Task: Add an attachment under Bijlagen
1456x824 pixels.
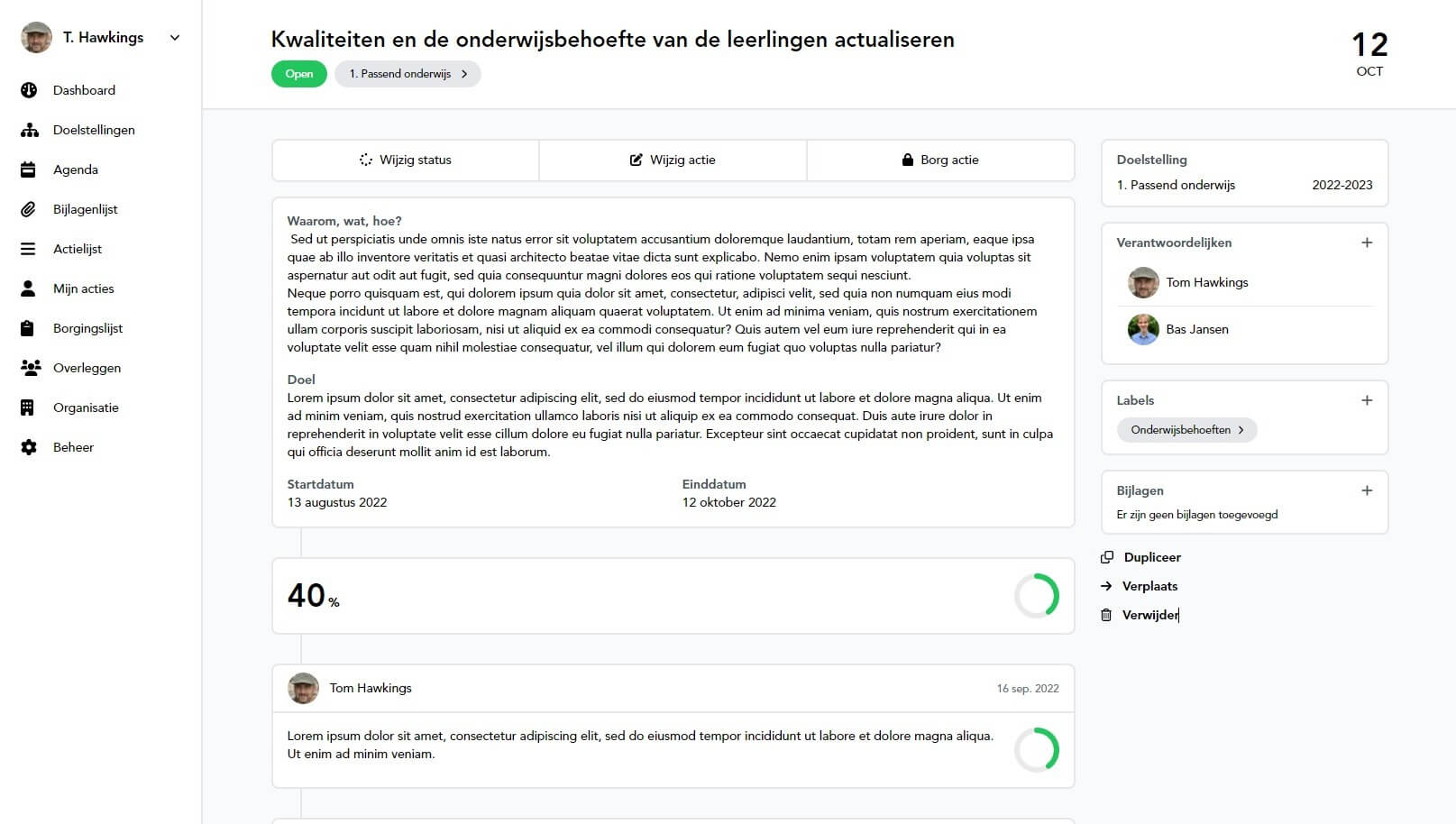Action: tap(1367, 490)
